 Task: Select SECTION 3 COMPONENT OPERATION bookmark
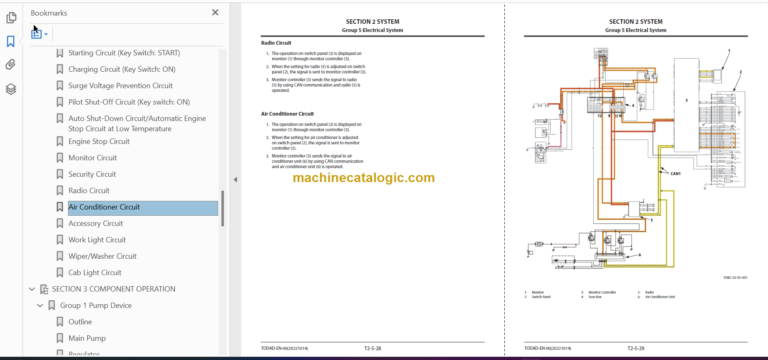pyautogui.click(x=114, y=289)
